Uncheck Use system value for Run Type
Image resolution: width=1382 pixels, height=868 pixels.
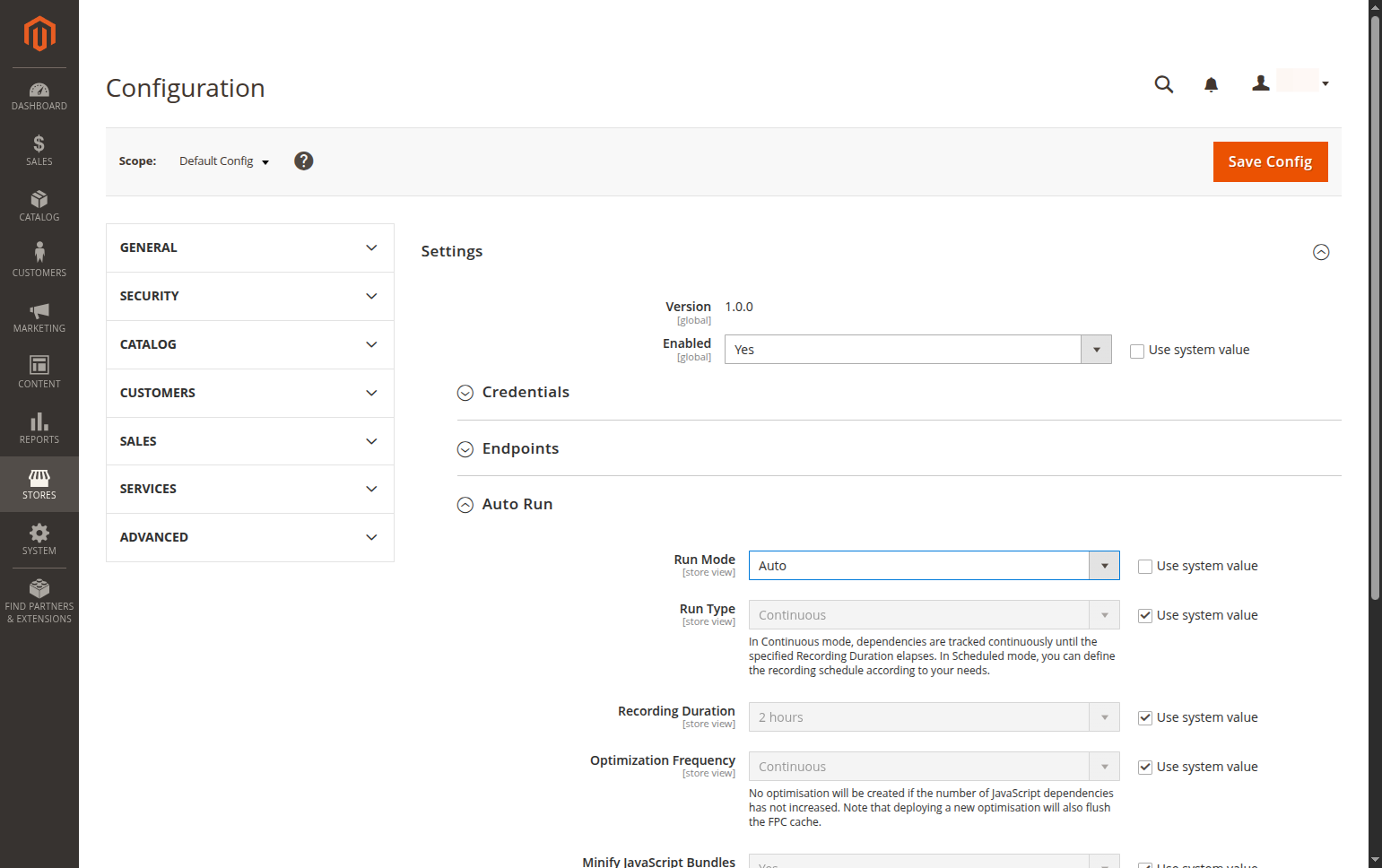1145,616
